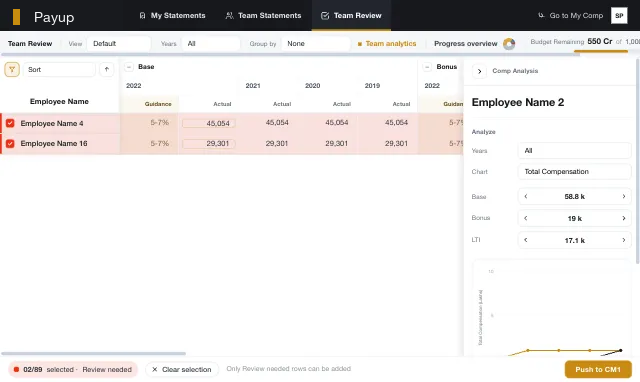This screenshot has height=382, width=640.
Task: Click the 02/89 selected Review needed badge
Action: [73, 369]
